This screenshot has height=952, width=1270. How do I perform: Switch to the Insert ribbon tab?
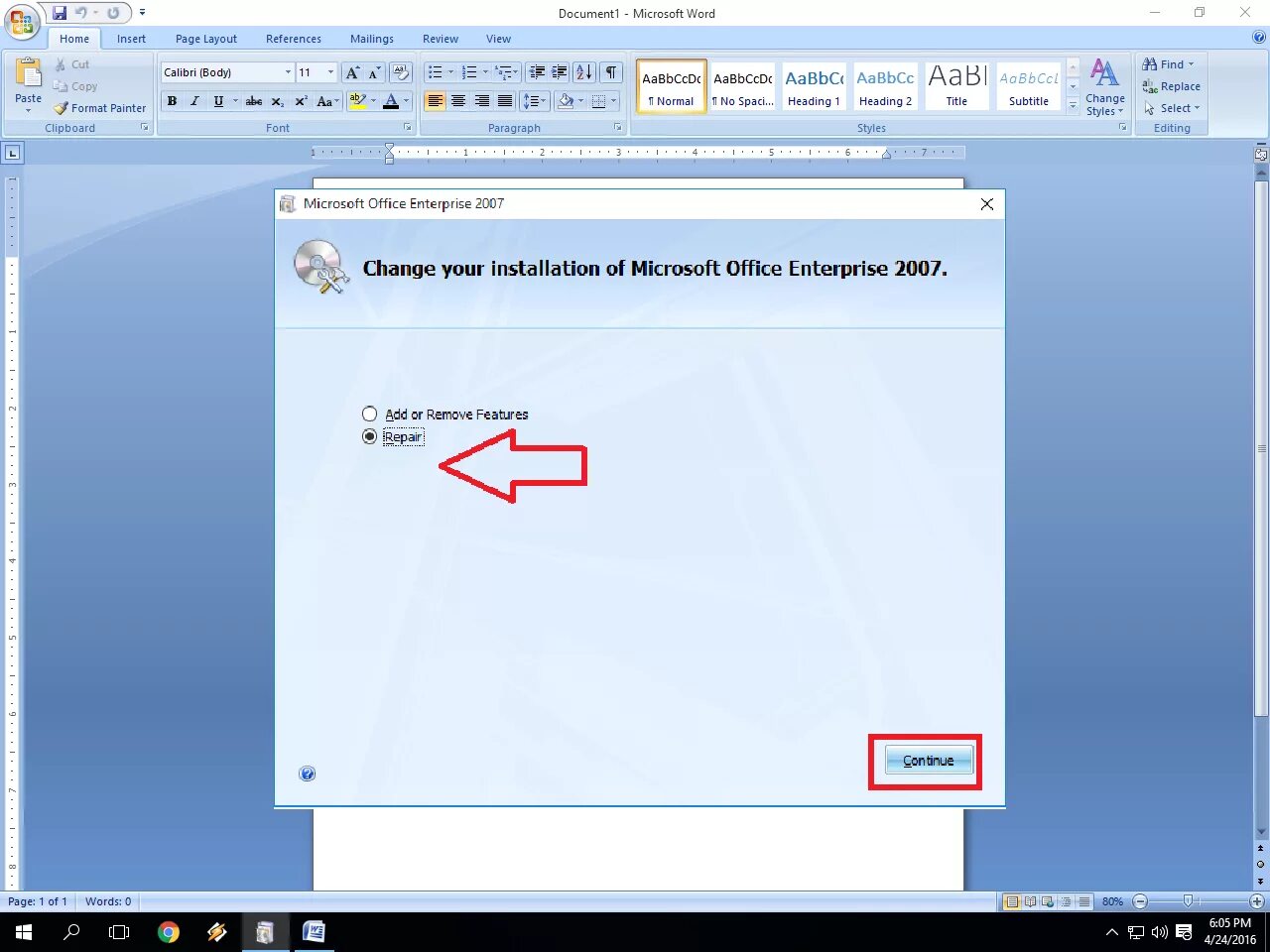131,39
